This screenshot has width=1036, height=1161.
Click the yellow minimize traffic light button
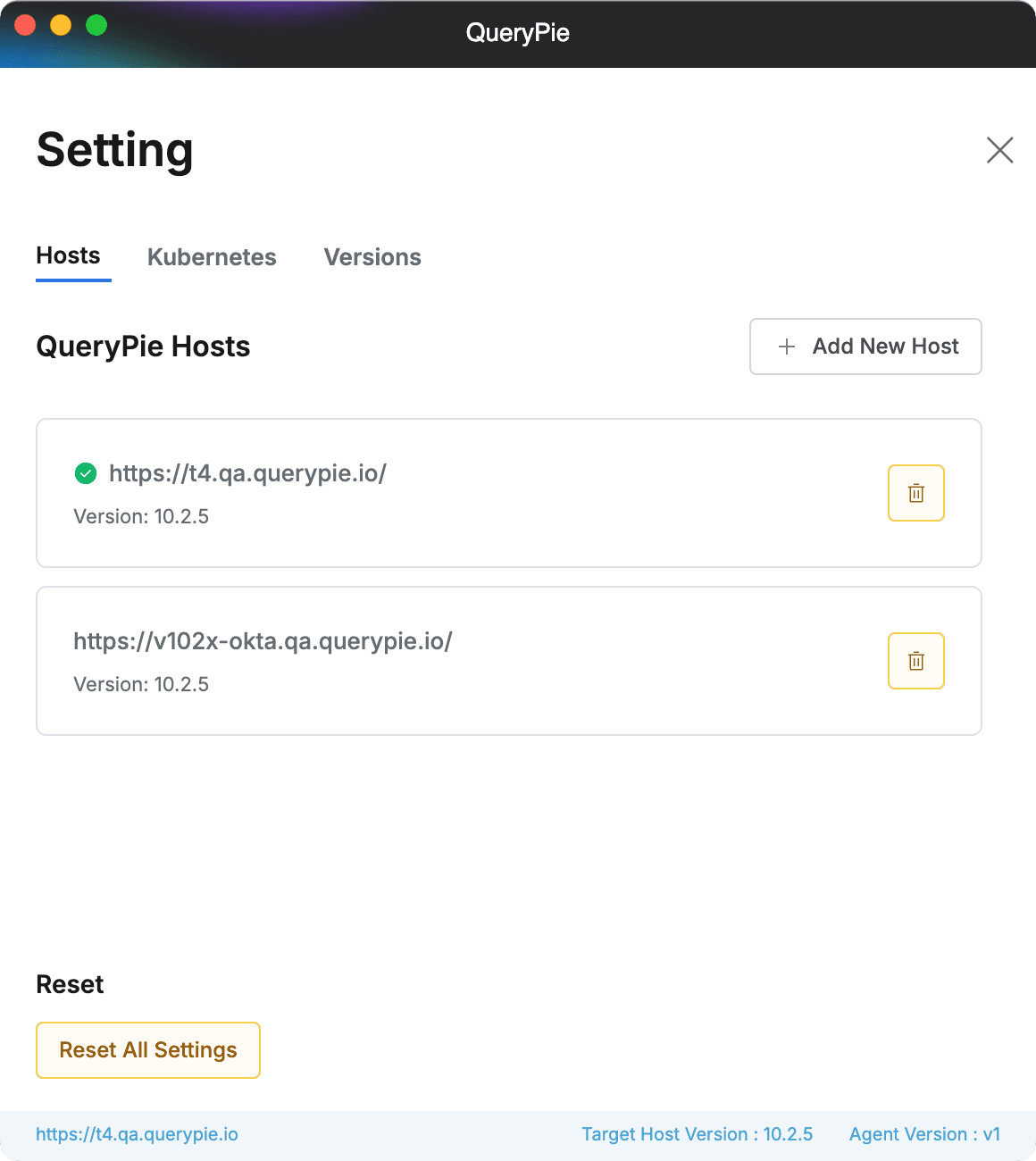tap(60, 25)
